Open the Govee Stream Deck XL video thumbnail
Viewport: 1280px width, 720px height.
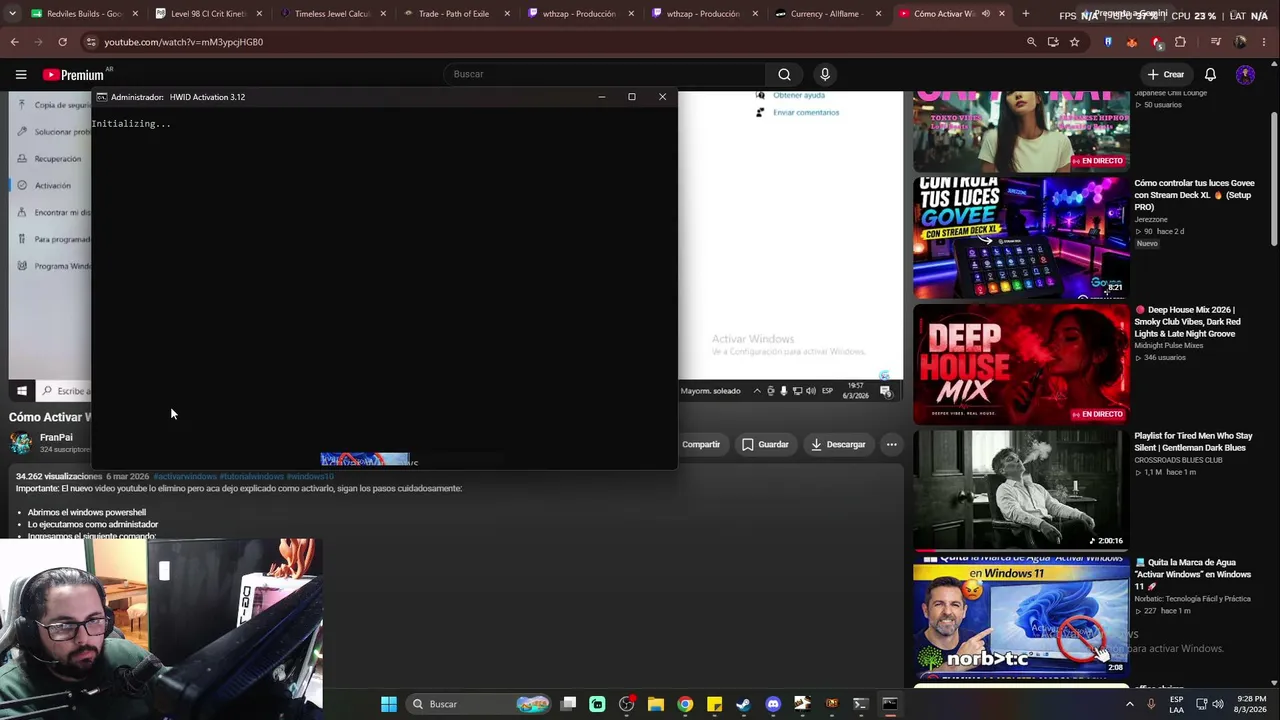pyautogui.click(x=1021, y=238)
